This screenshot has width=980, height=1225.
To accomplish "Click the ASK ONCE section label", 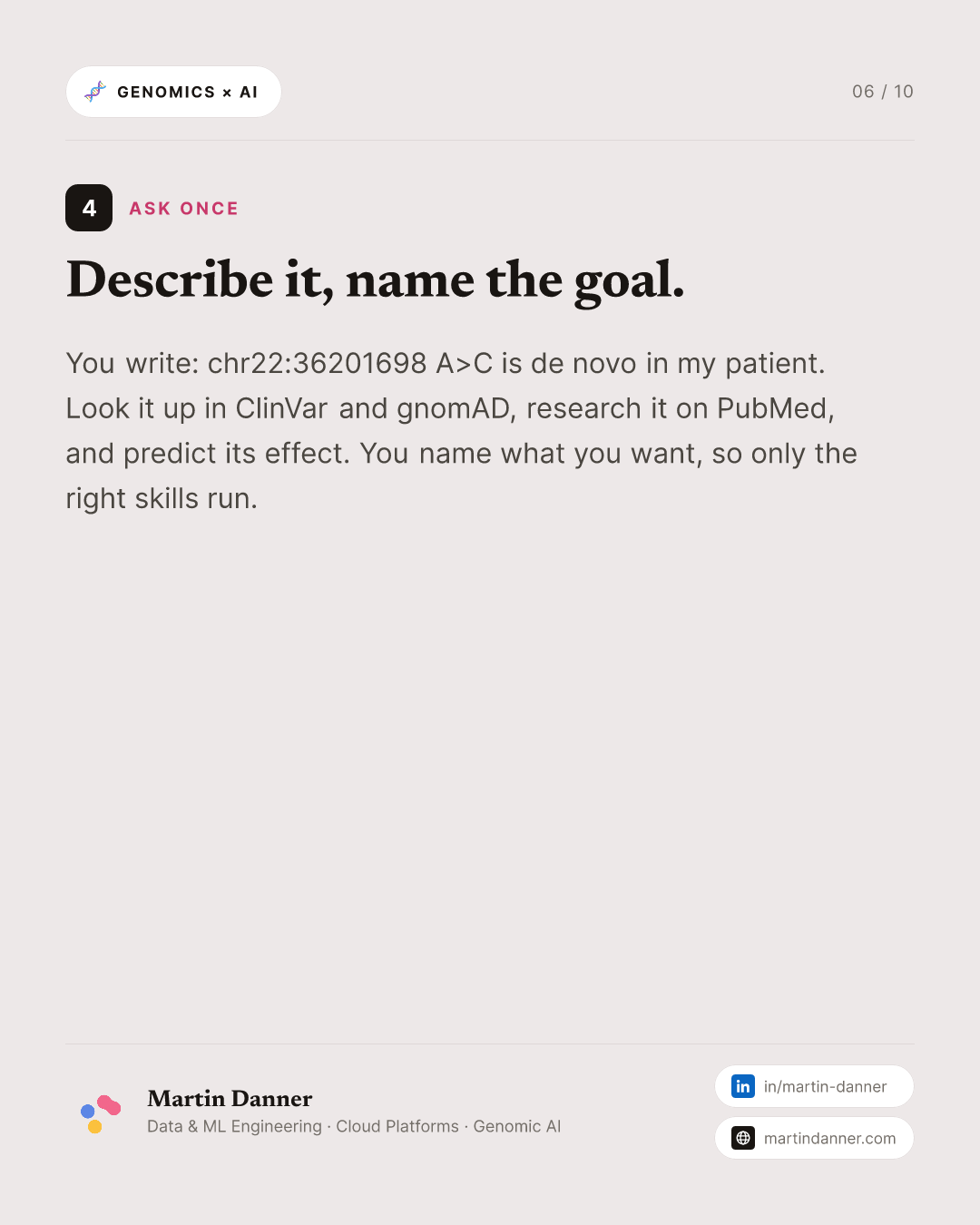I will coord(184,209).
